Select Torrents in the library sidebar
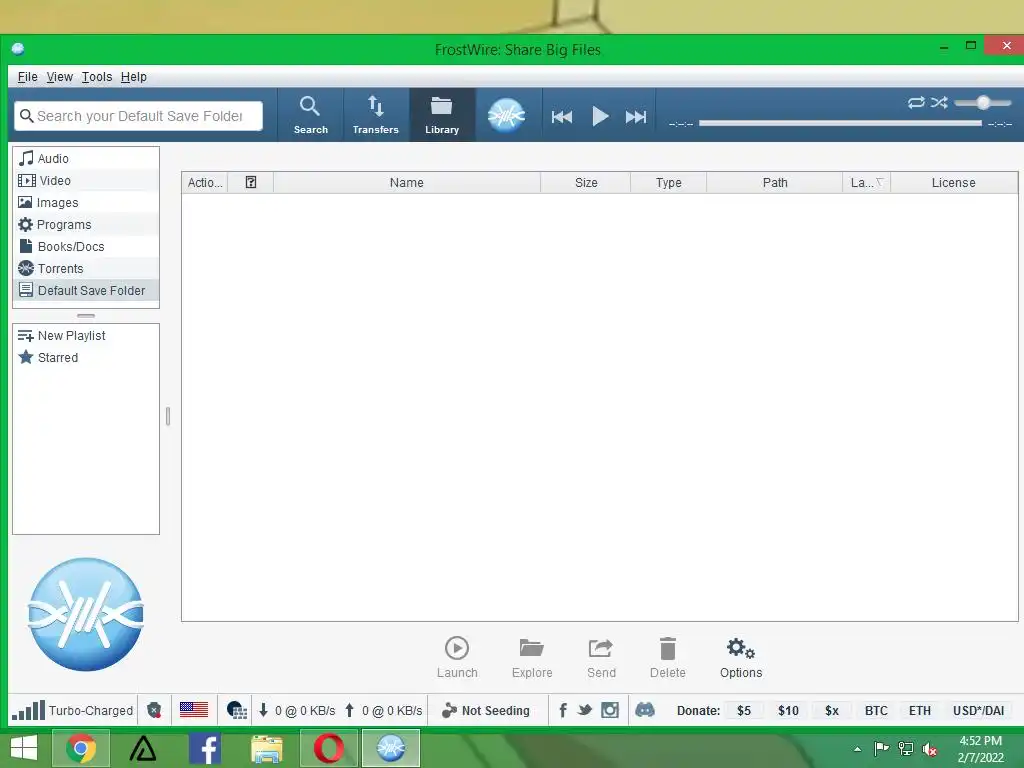Viewport: 1024px width, 768px height. click(86, 268)
